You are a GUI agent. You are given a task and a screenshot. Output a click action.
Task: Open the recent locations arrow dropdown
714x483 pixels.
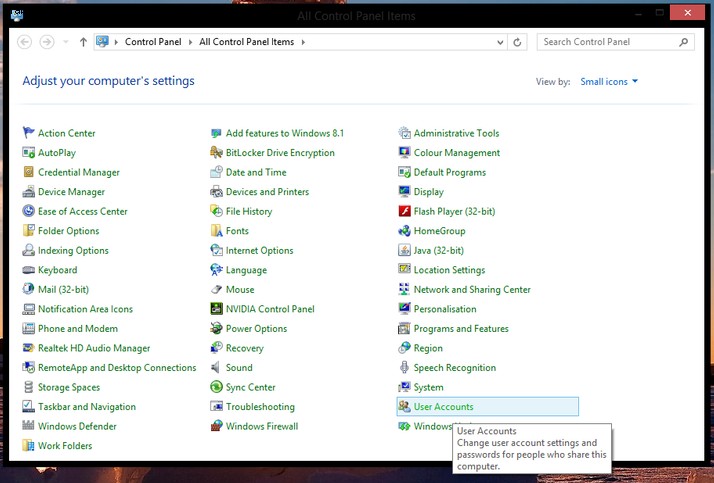pyautogui.click(x=66, y=42)
